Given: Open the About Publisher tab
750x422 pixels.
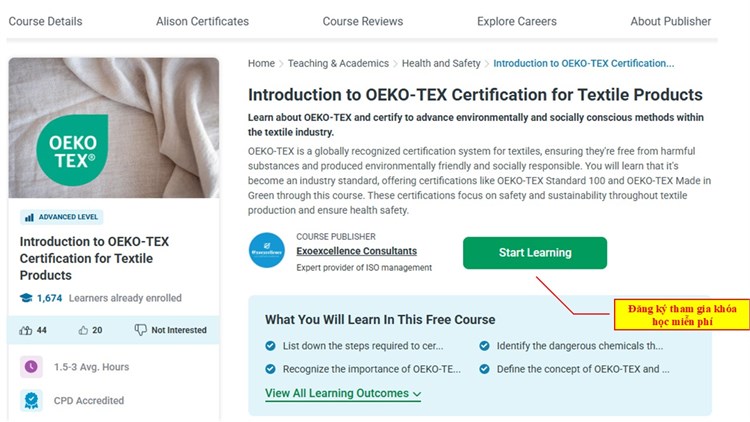Looking at the screenshot, I should [670, 21].
